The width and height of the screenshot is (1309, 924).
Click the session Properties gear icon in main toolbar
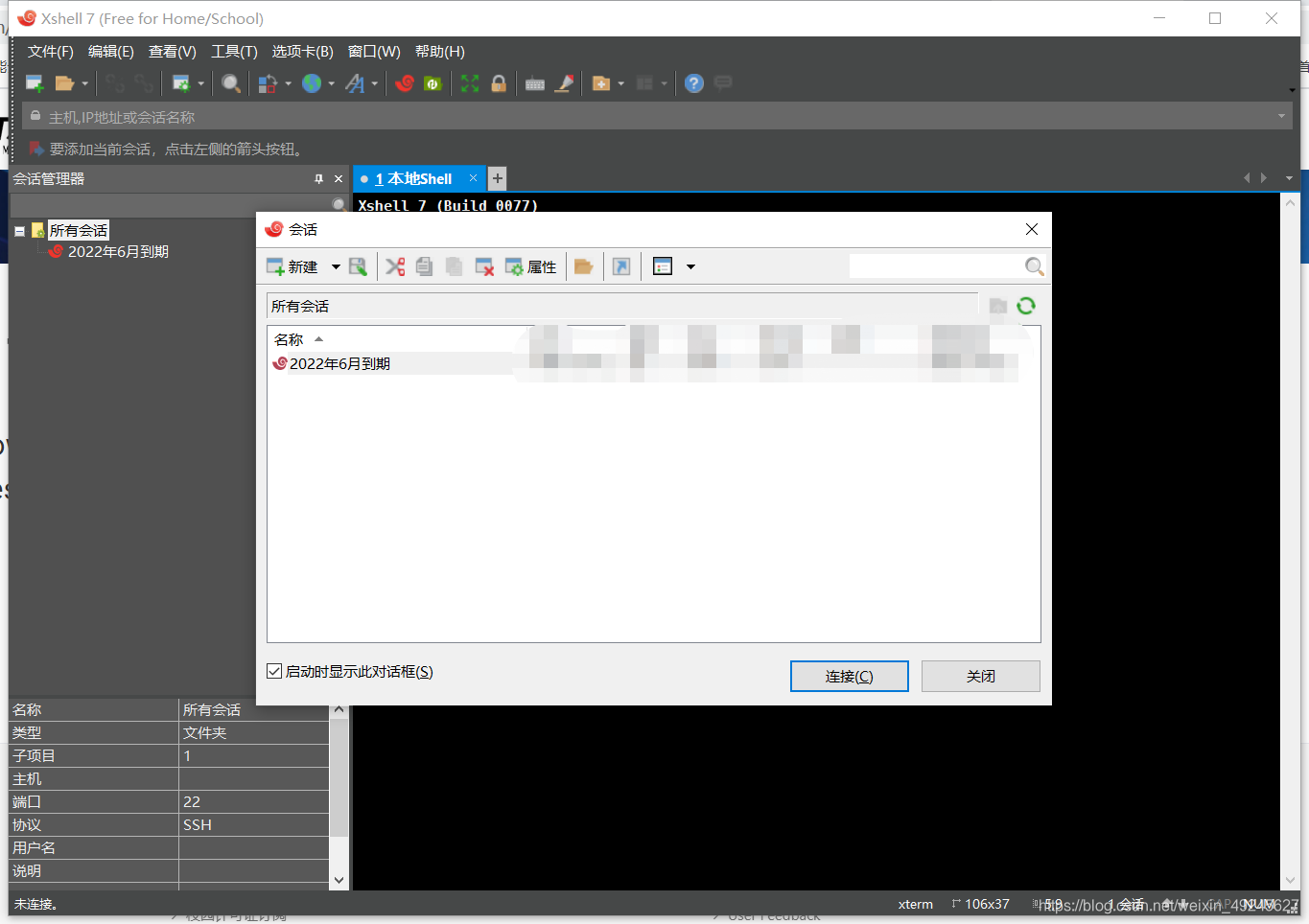click(x=181, y=83)
